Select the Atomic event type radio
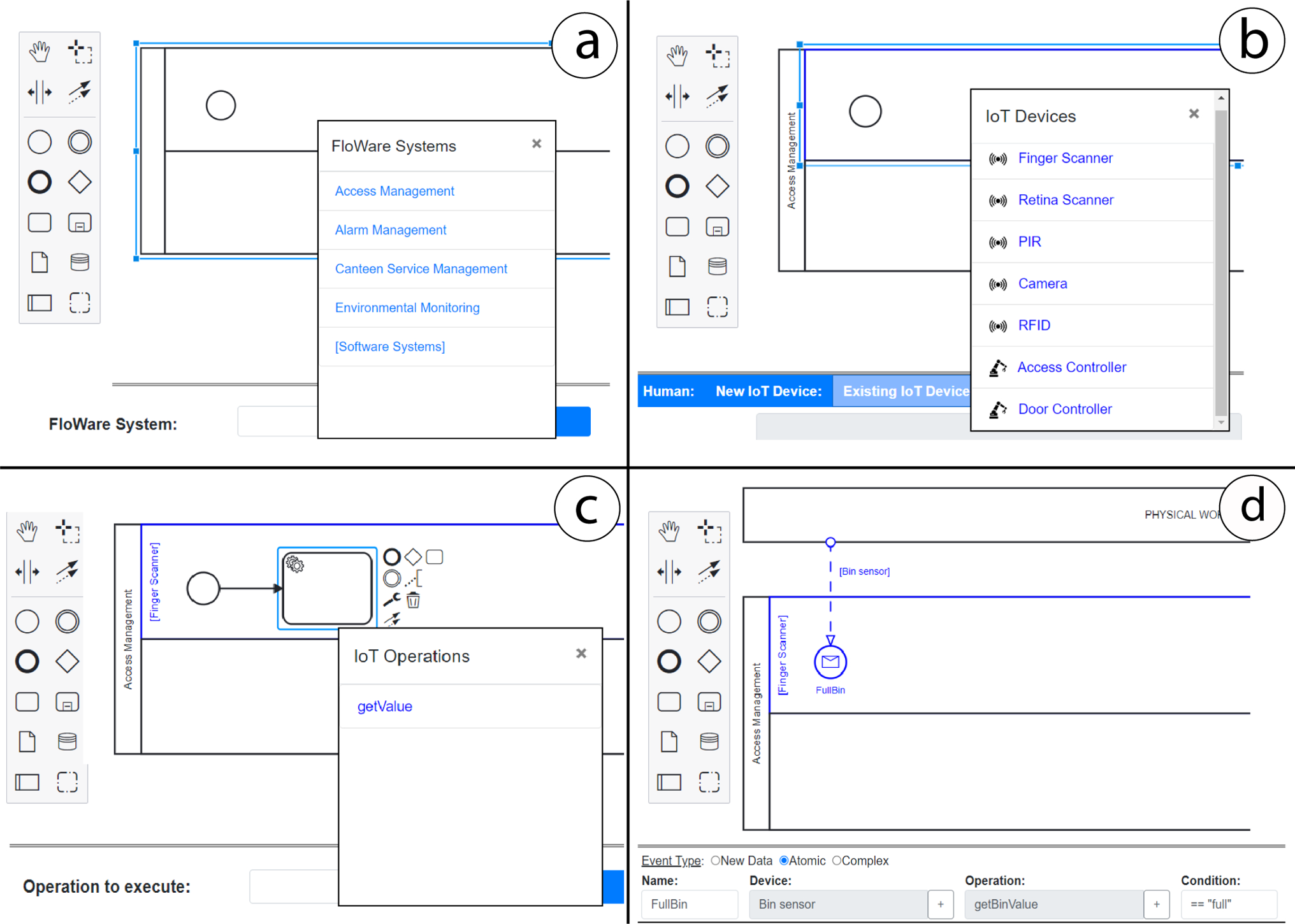 tap(784, 860)
